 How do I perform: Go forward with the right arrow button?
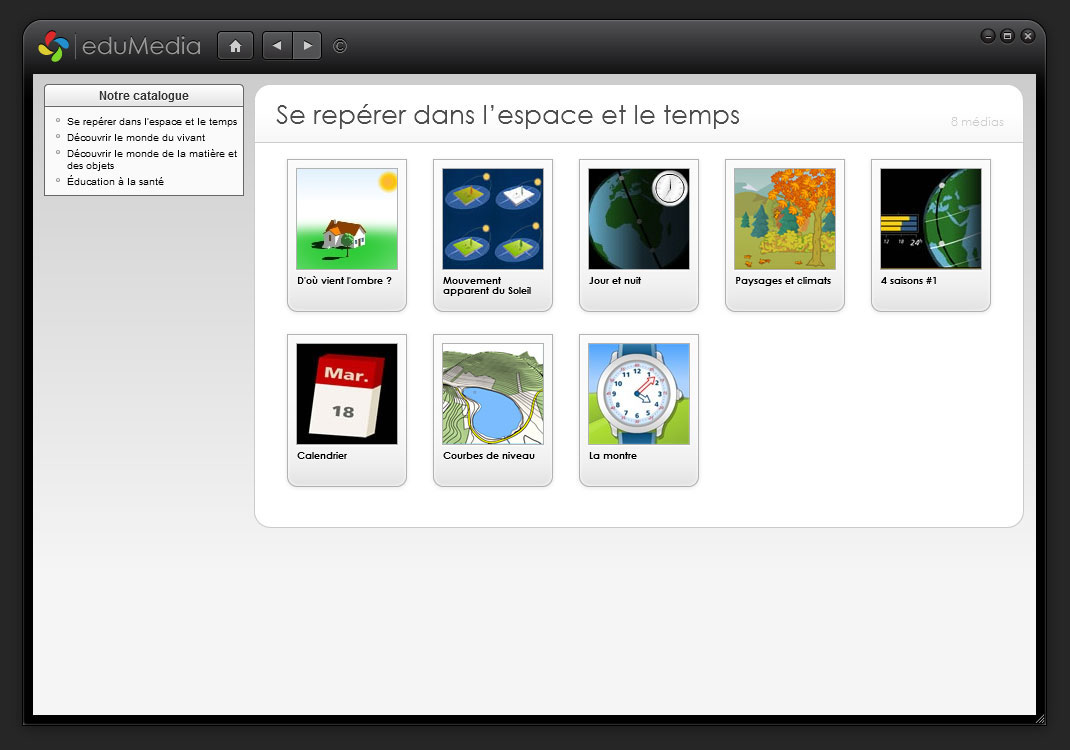[307, 46]
